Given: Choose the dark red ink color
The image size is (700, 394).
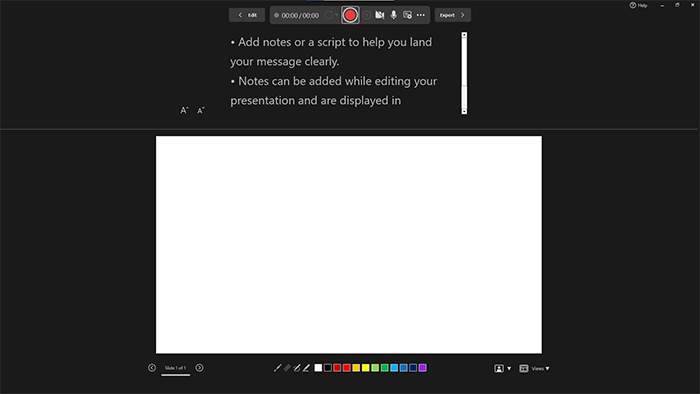Looking at the screenshot, I should [x=337, y=368].
